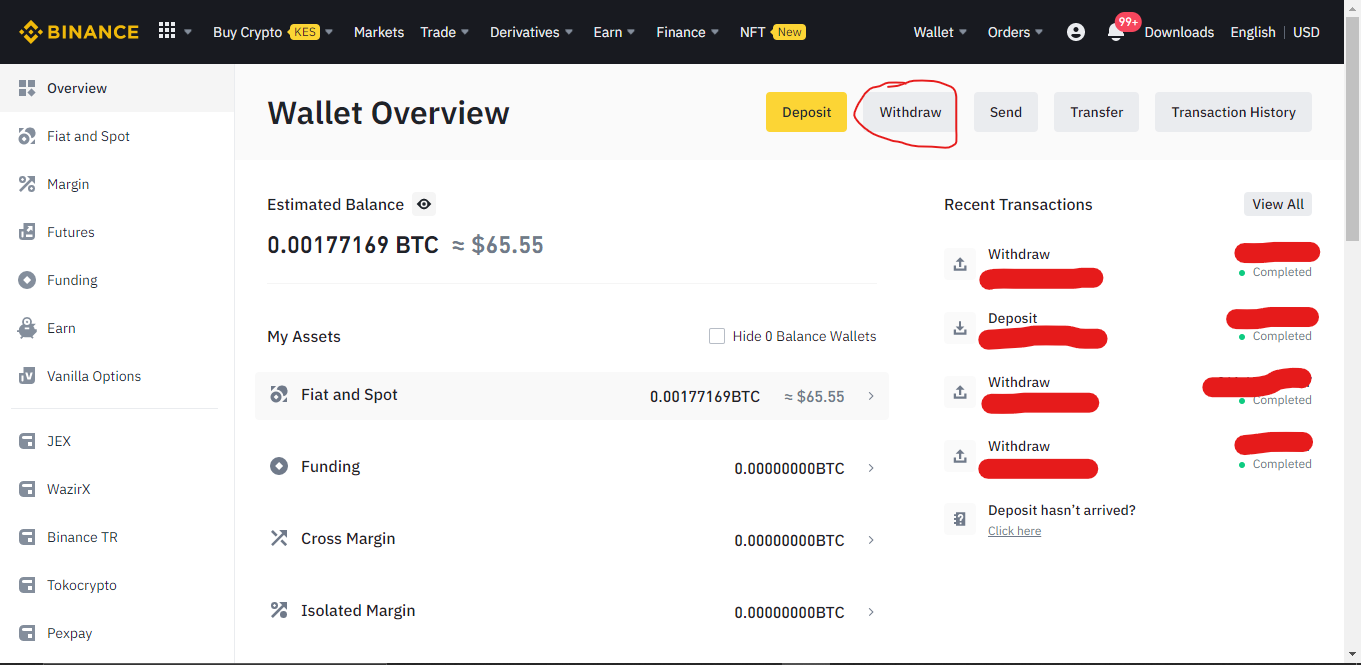Open the apps grid menu icon
This screenshot has width=1361, height=665.
[x=167, y=32]
